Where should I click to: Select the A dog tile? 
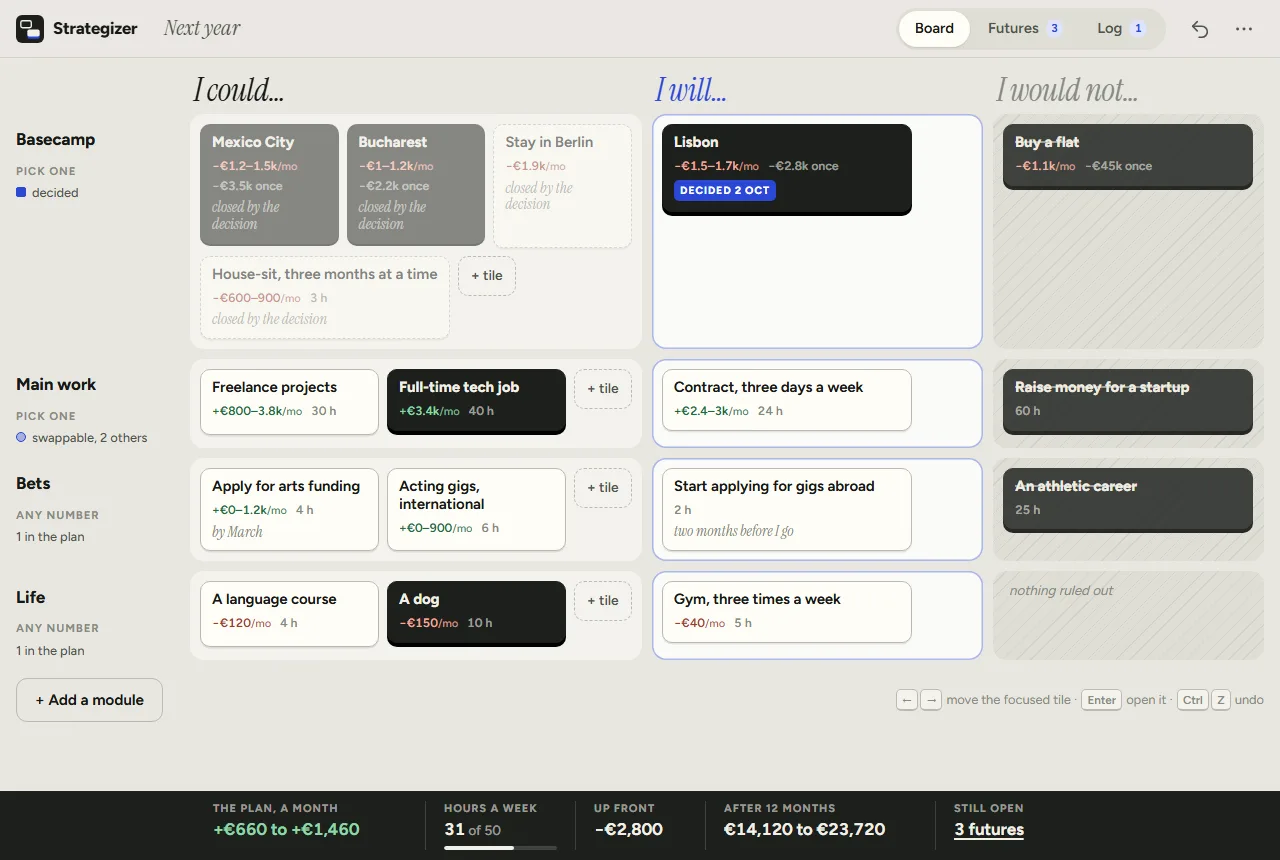[476, 614]
